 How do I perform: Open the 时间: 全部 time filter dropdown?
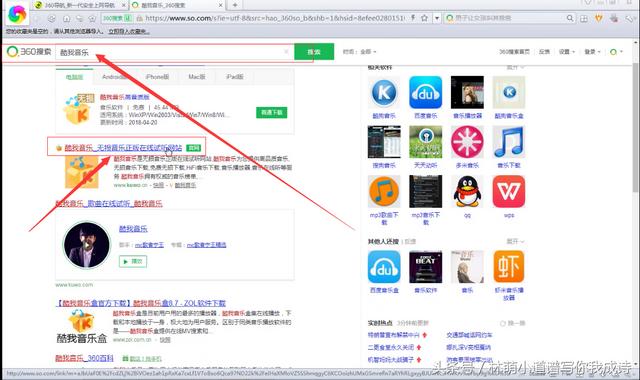pos(359,52)
